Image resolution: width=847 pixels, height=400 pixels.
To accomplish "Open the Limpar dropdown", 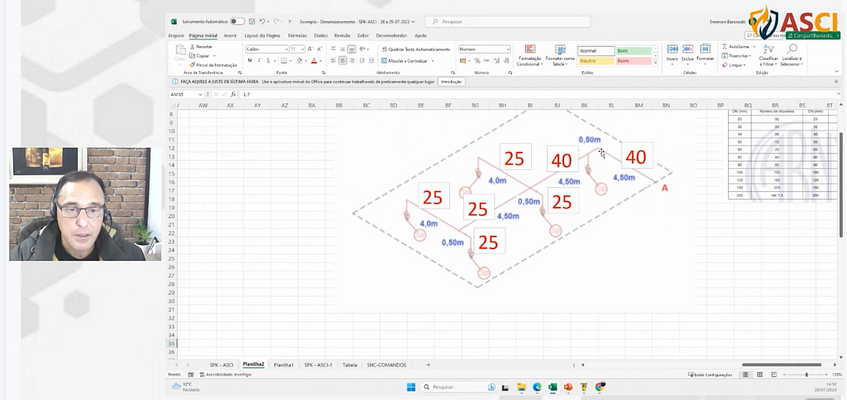I will pos(734,64).
